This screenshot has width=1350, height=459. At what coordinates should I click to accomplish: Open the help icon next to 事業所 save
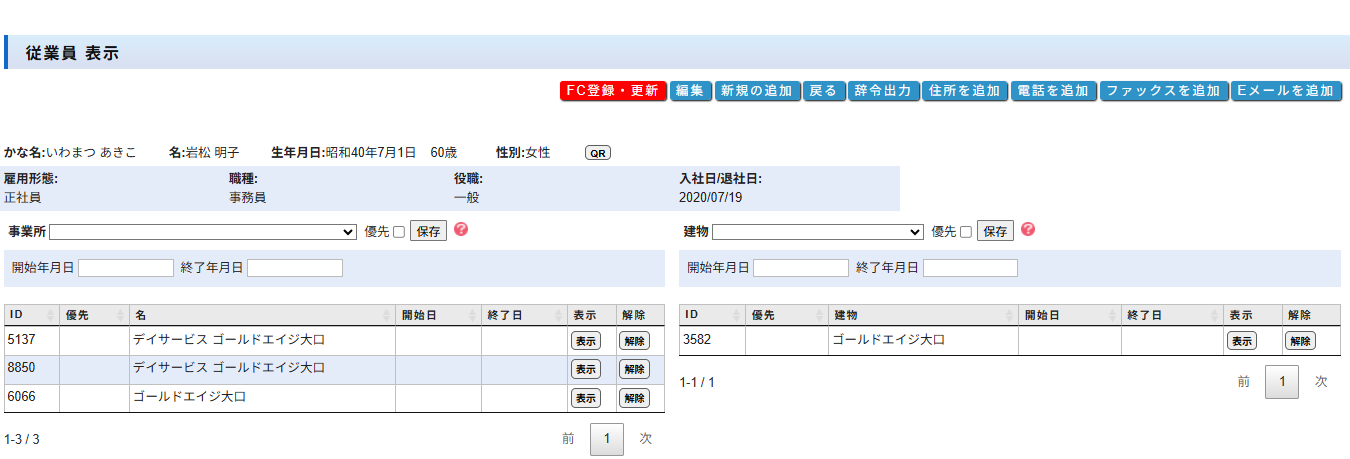coord(461,229)
